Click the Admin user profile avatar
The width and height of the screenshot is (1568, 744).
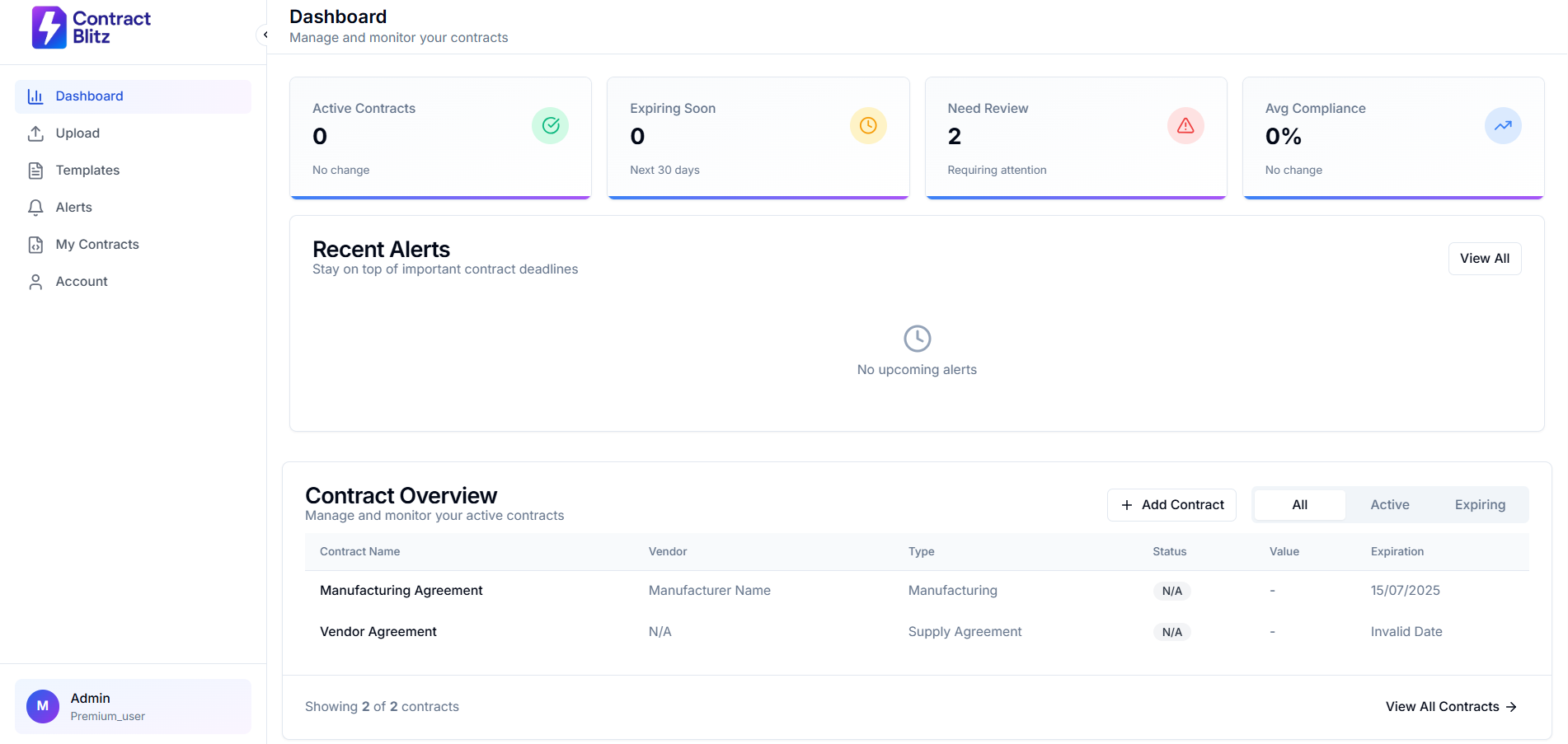click(43, 706)
